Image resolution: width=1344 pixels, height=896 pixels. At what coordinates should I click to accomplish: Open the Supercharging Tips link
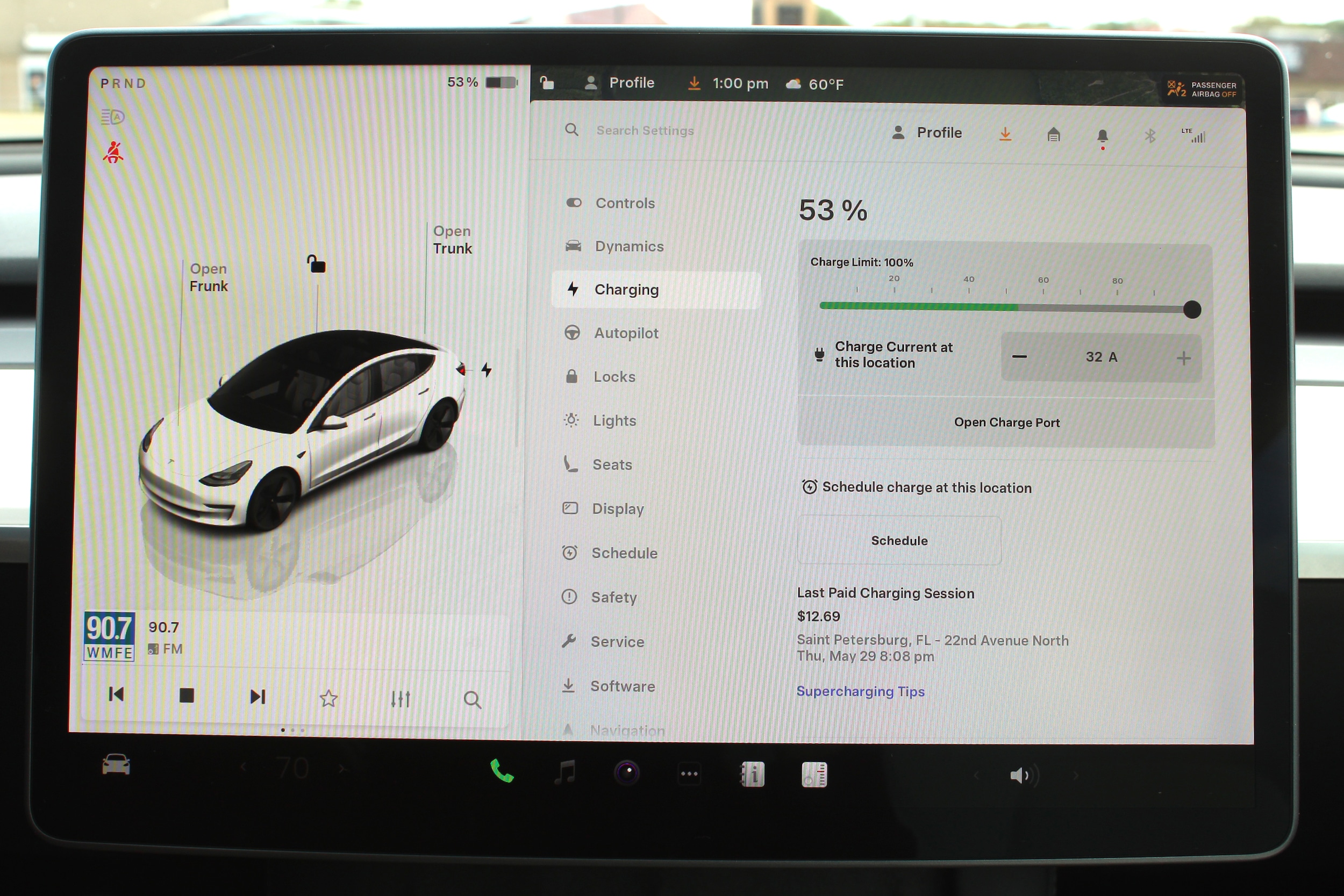click(x=860, y=691)
